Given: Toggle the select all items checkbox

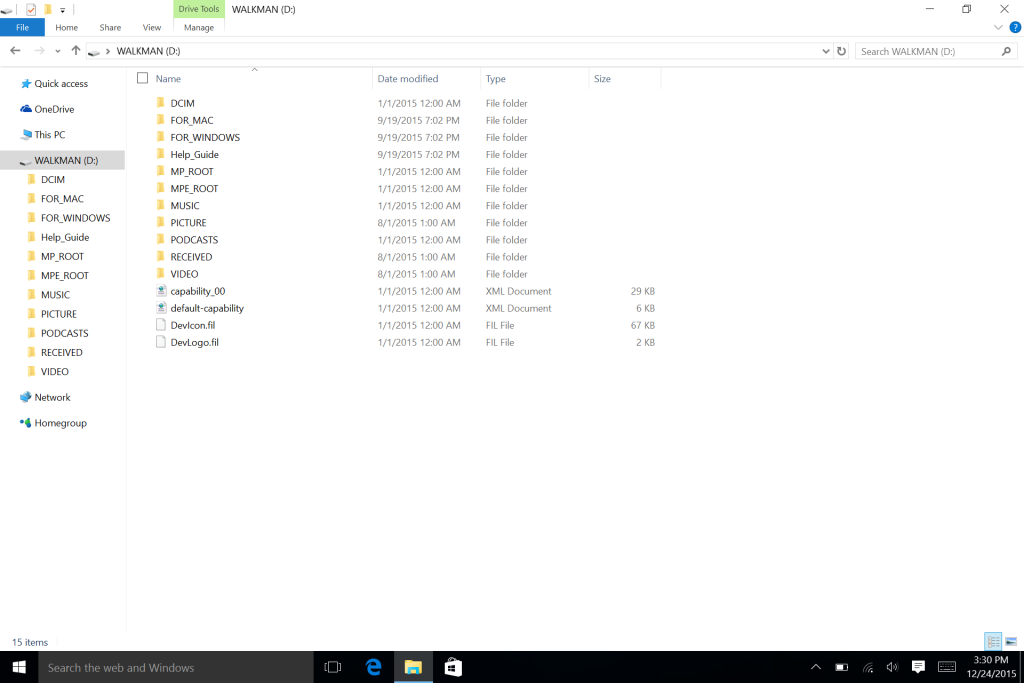Looking at the screenshot, I should pos(142,78).
